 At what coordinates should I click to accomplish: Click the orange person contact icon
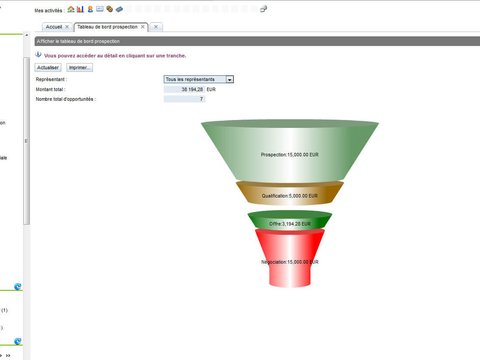90,9
